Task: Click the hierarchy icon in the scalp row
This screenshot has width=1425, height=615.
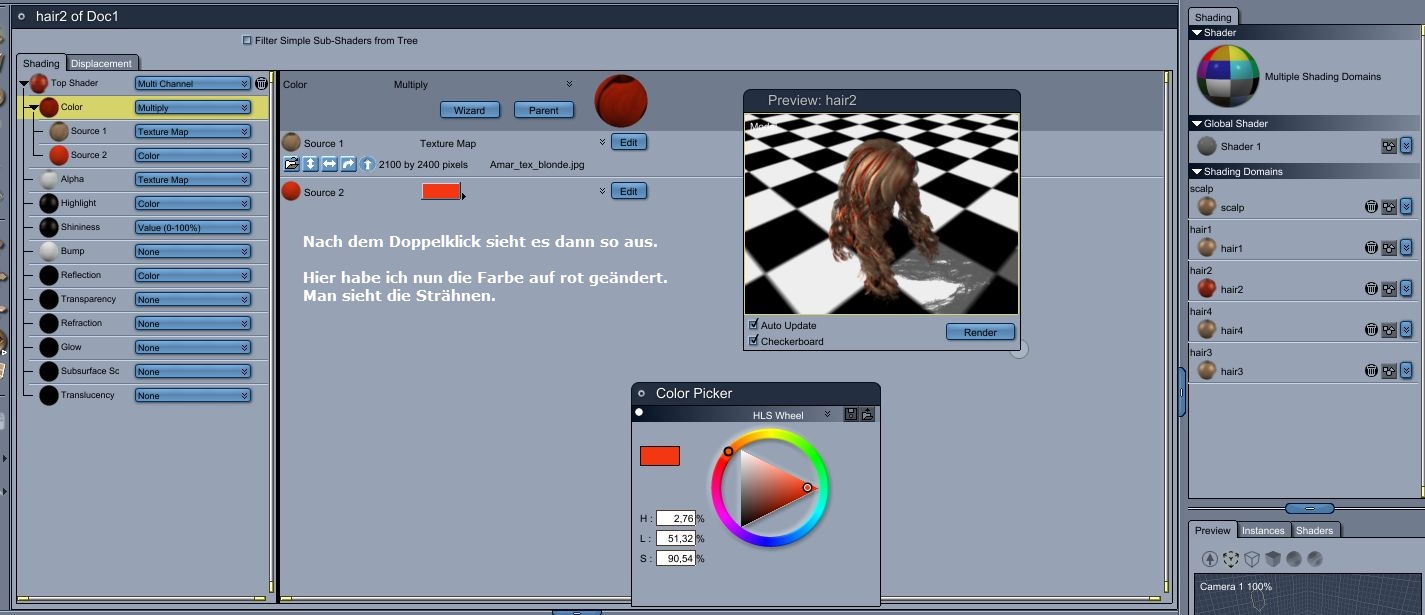Action: tap(1389, 207)
